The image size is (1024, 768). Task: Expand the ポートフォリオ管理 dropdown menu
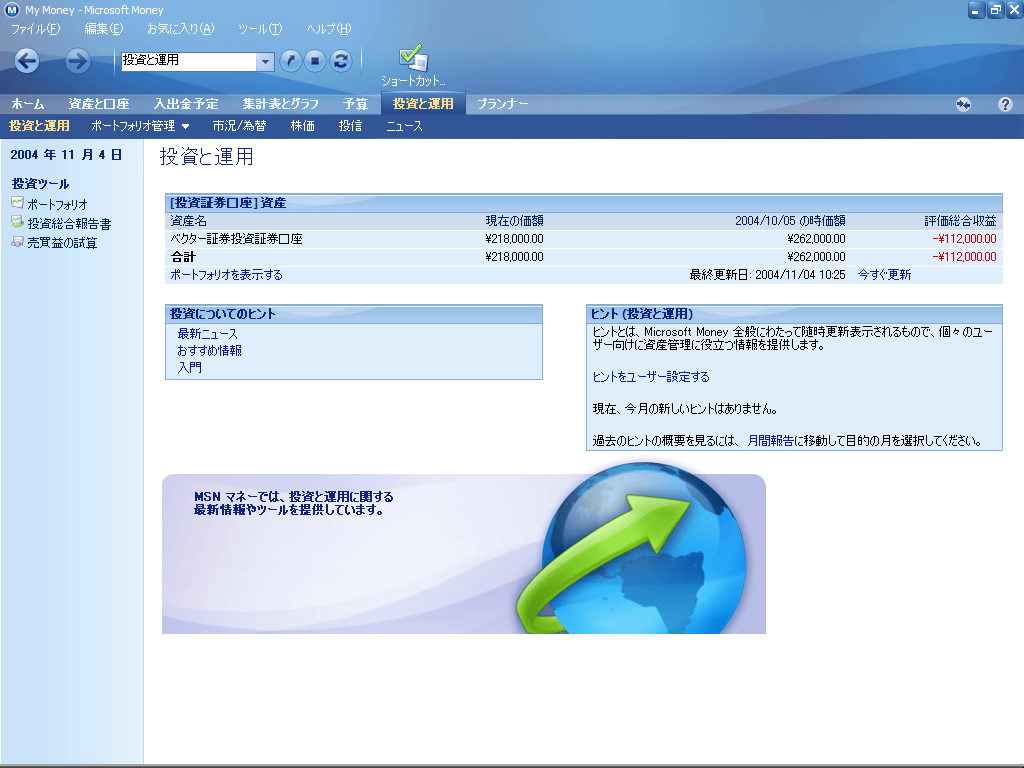tap(140, 126)
